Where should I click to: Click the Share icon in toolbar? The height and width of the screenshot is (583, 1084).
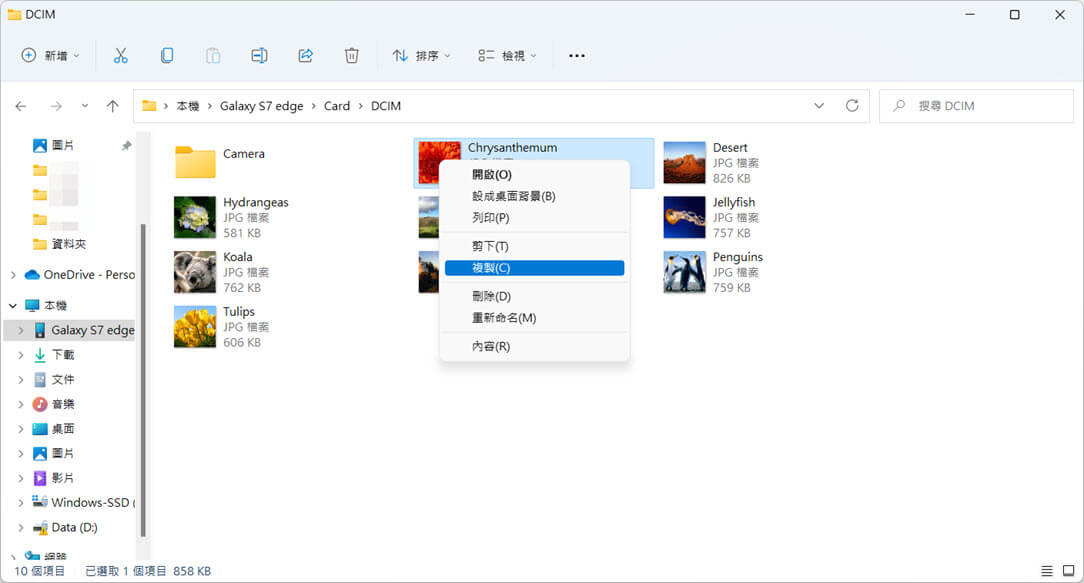click(306, 56)
